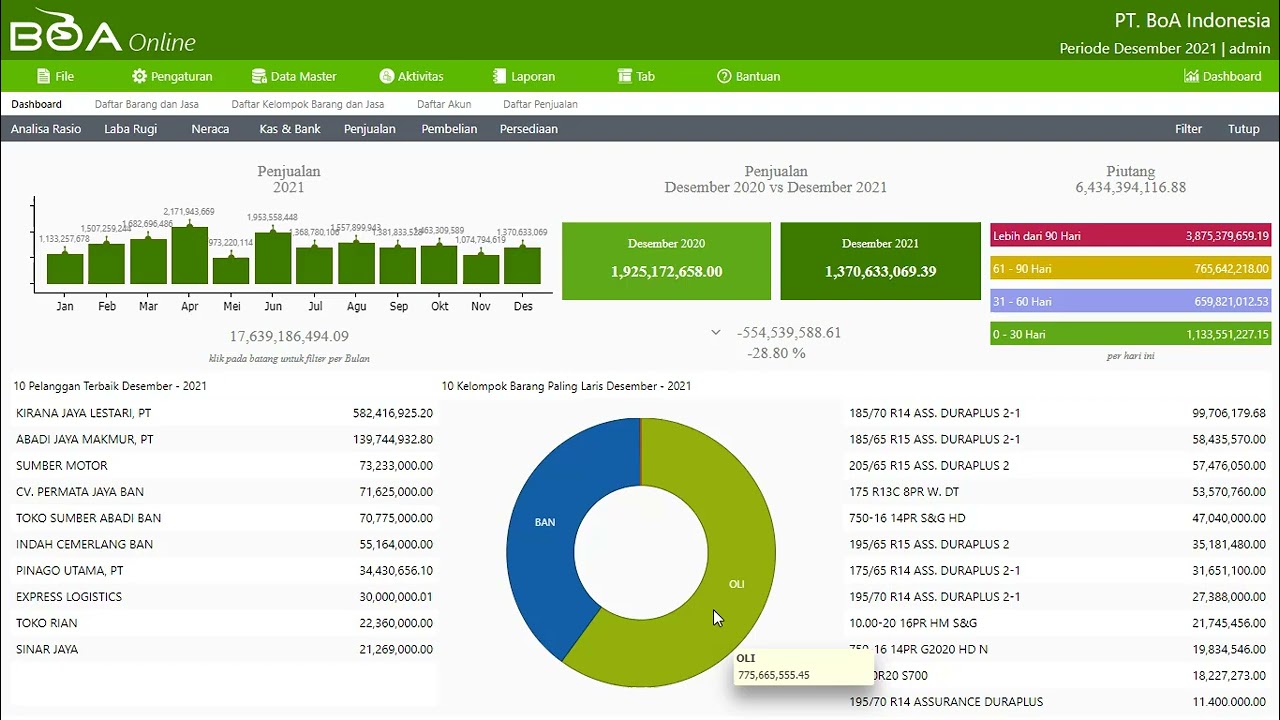Click the Tab window icon

tap(625, 76)
